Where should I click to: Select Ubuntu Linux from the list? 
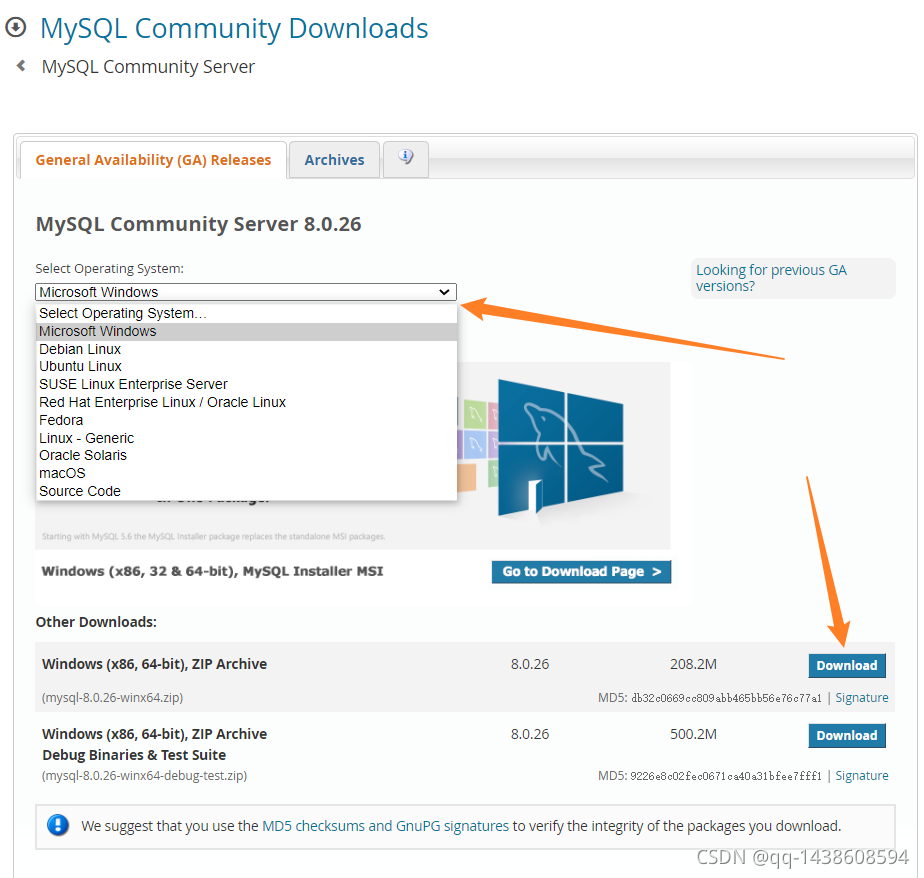pos(246,366)
